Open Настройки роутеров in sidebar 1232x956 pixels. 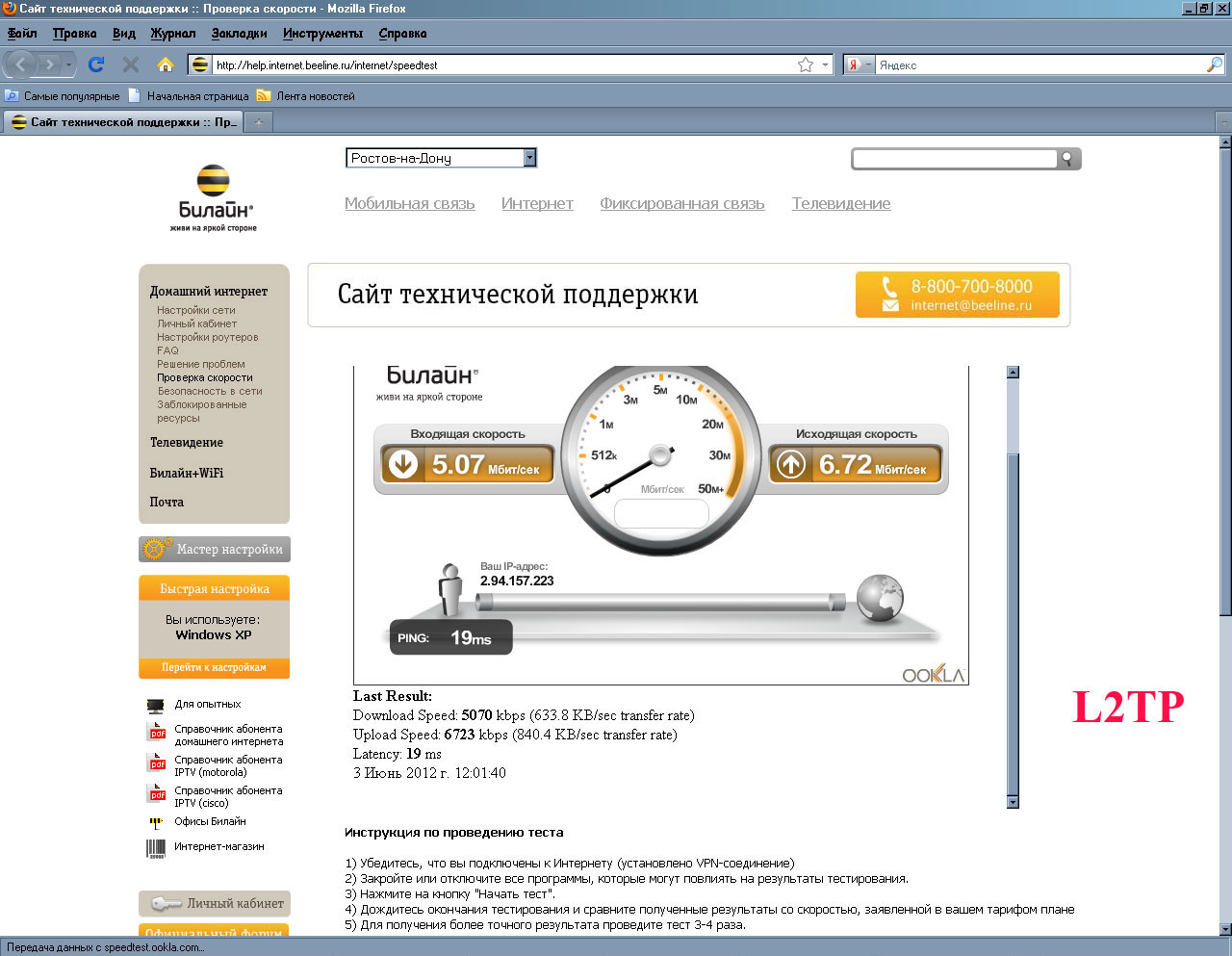(208, 337)
